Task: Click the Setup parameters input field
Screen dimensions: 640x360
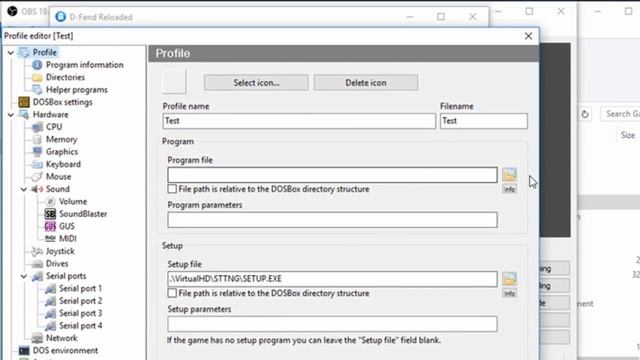Action: coord(332,324)
